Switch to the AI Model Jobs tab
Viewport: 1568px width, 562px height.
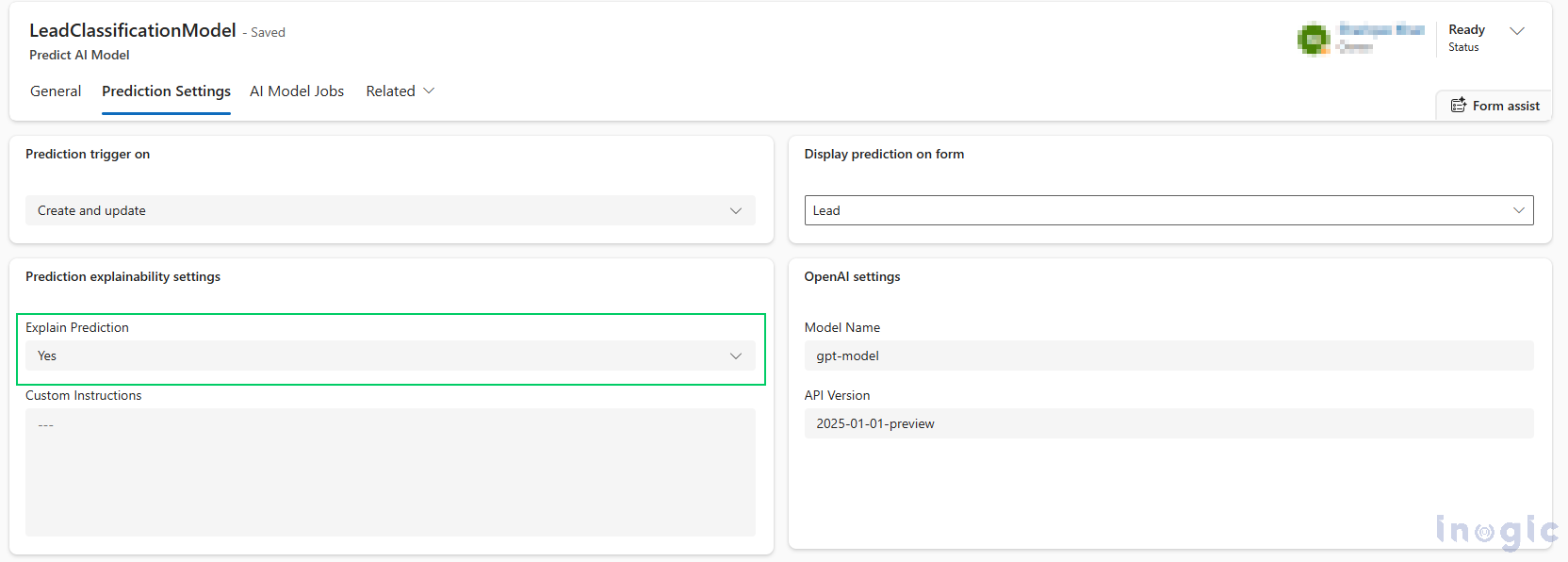pyautogui.click(x=297, y=91)
